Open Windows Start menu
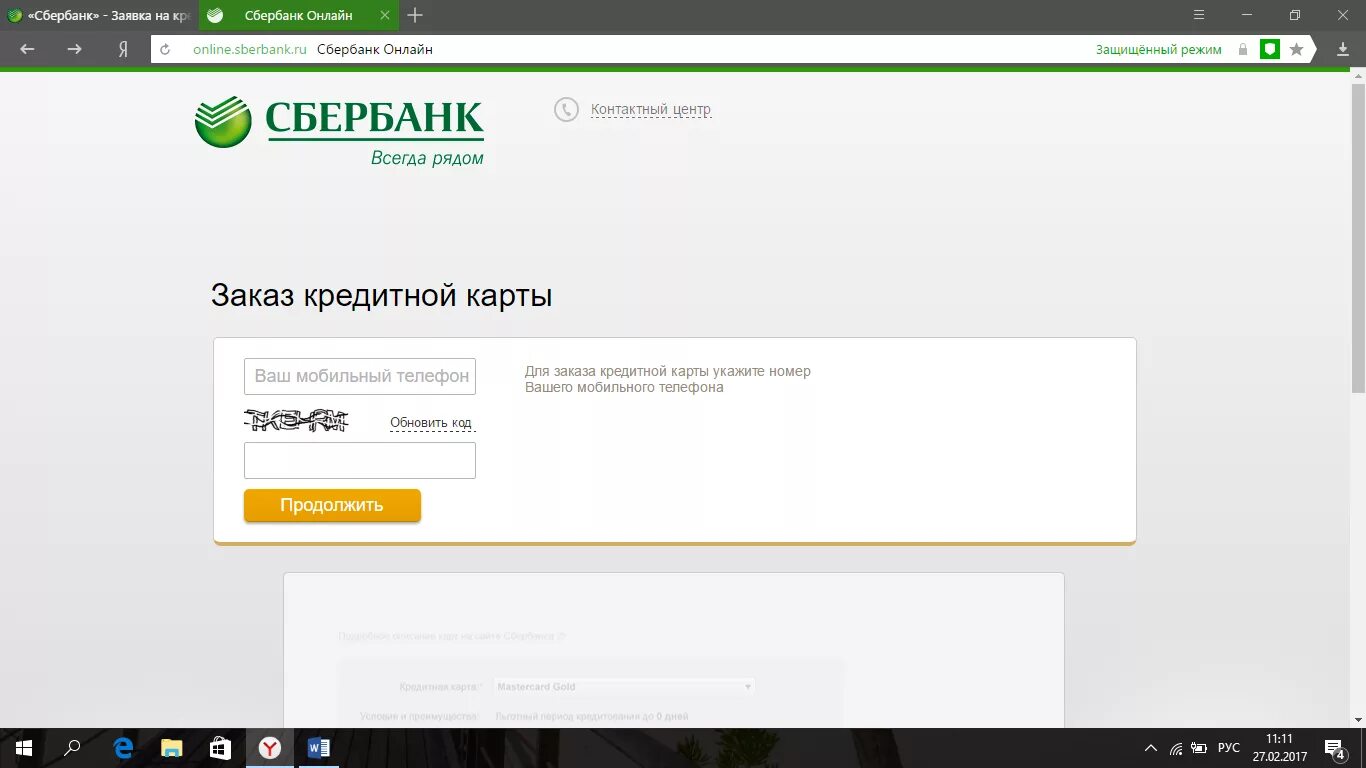Image resolution: width=1366 pixels, height=768 pixels. tap(23, 748)
